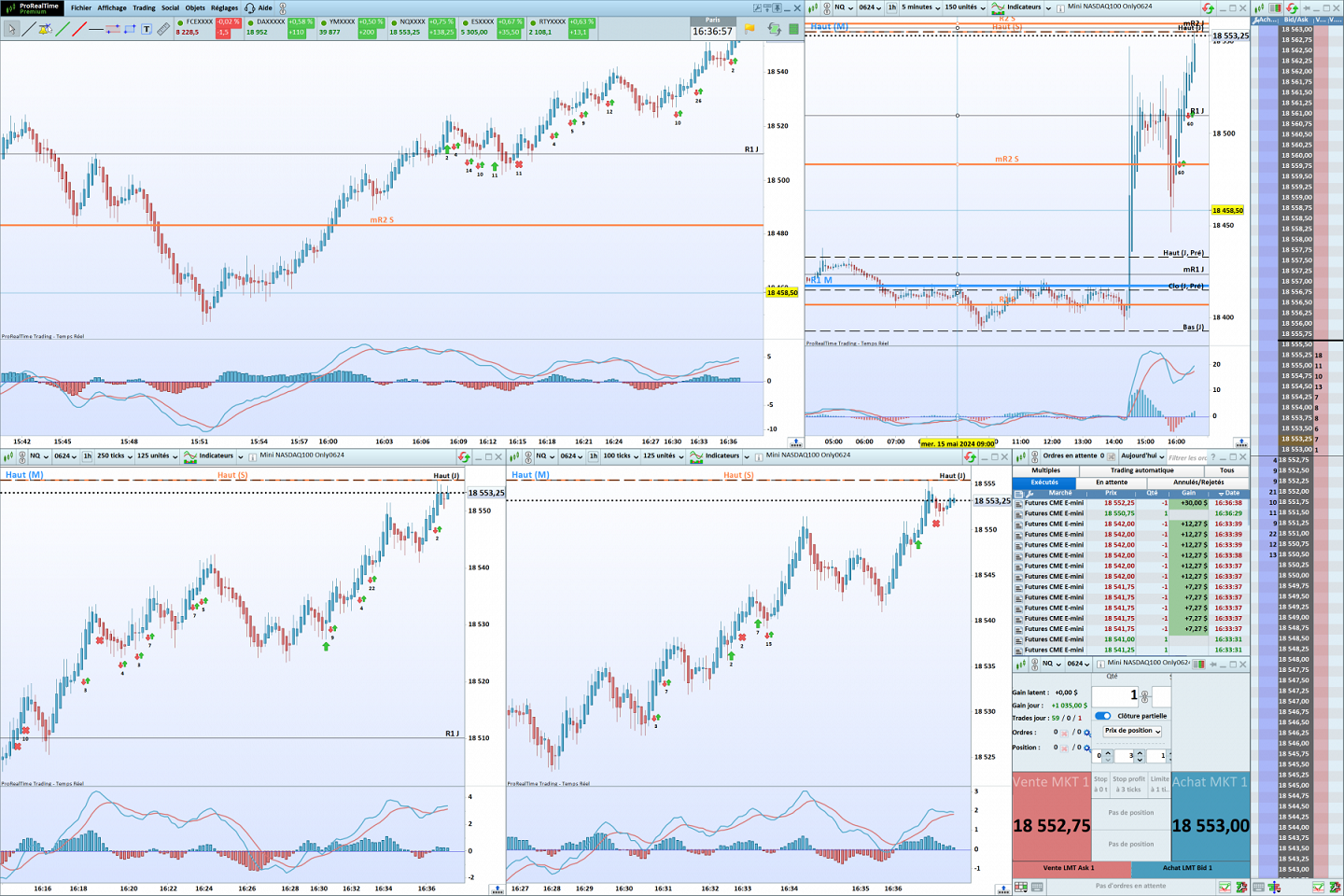Toggle the Clôture partielle switch
1344x896 pixels.
[x=1103, y=716]
